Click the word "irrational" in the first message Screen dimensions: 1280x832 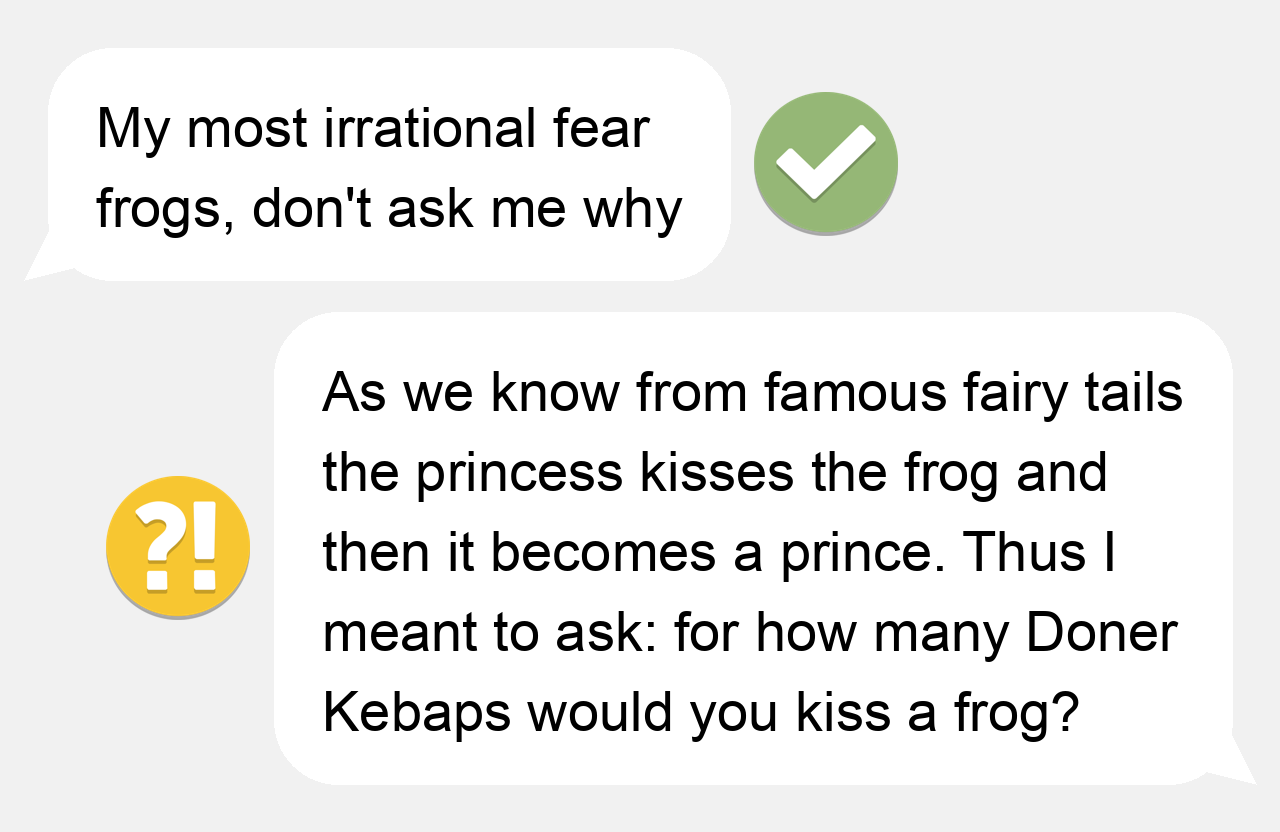tap(430, 129)
